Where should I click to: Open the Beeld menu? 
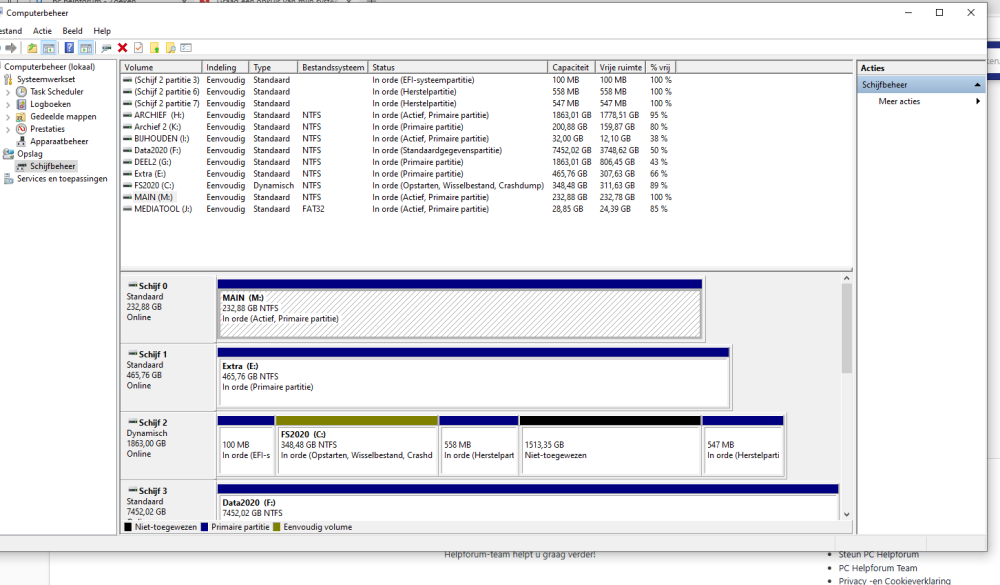coord(72,31)
